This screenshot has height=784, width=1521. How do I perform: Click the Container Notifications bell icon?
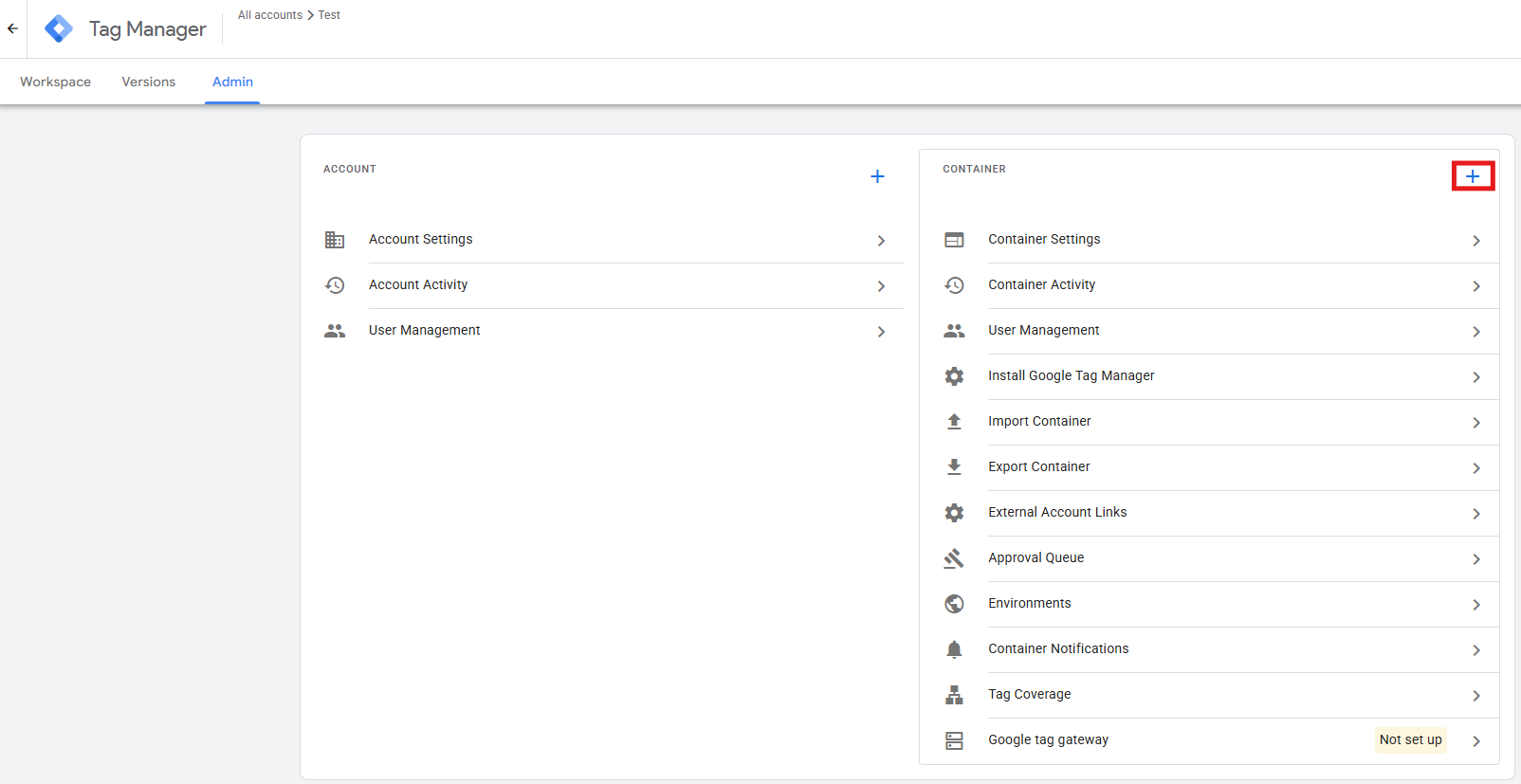(x=954, y=649)
